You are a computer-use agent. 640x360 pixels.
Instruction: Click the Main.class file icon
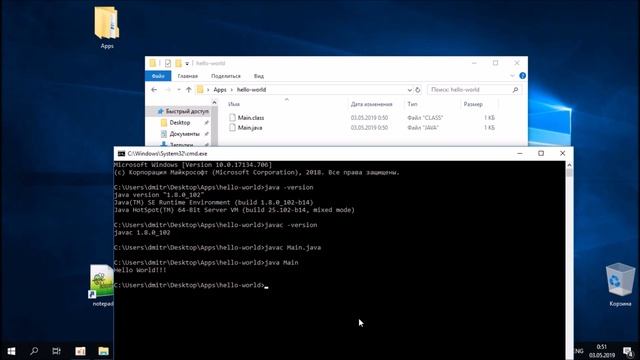click(x=232, y=118)
